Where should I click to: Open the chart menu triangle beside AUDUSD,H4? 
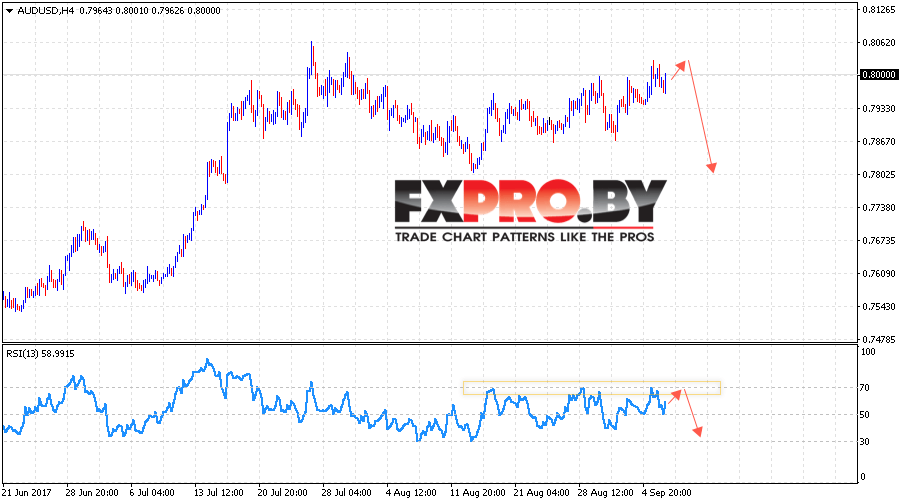pos(9,11)
